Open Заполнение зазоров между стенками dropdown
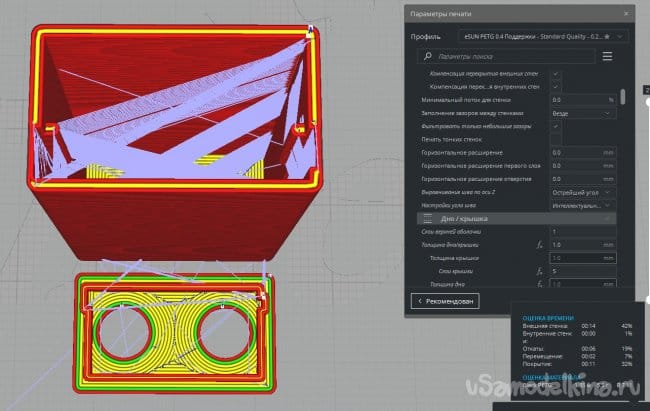 pos(583,113)
